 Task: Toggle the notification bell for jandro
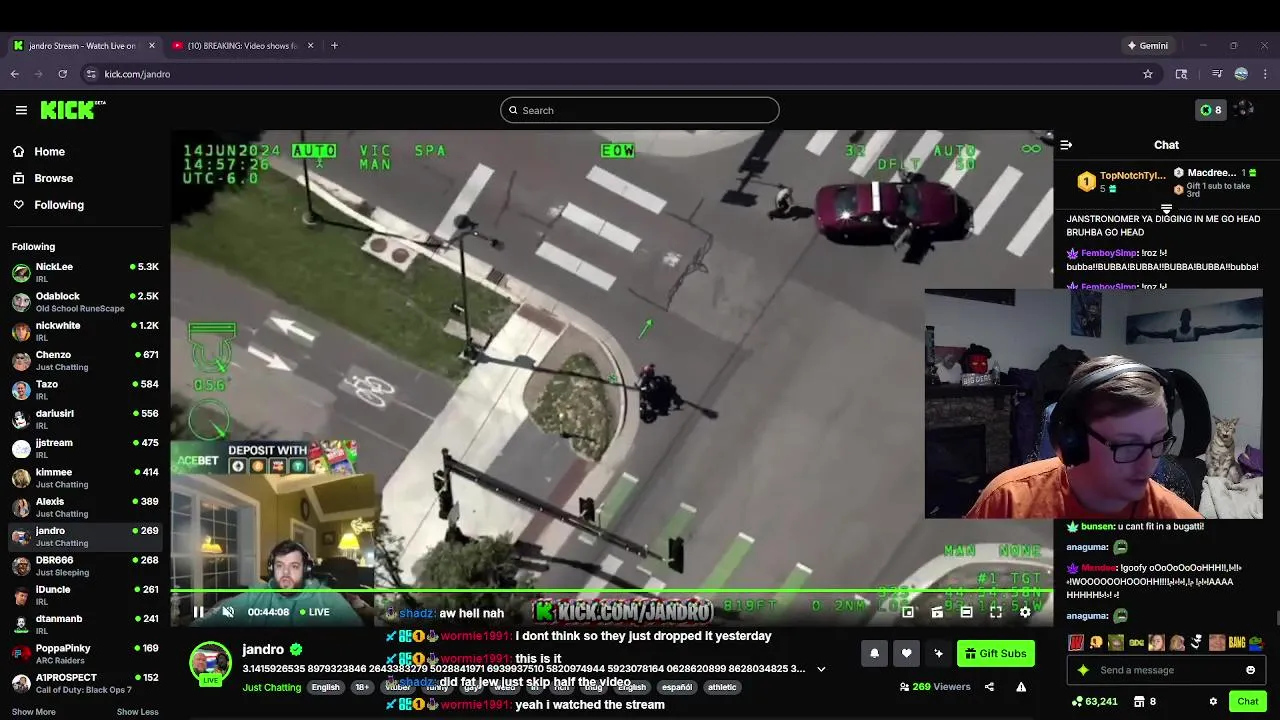(874, 654)
